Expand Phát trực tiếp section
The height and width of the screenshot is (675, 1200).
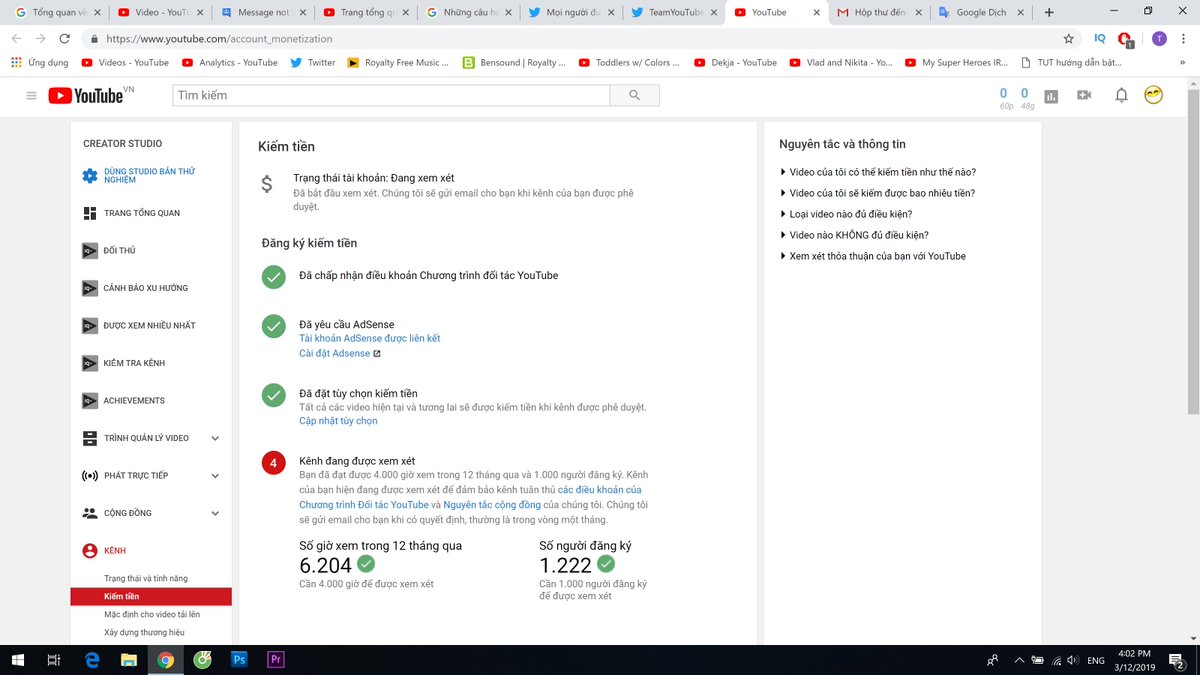(x=215, y=476)
